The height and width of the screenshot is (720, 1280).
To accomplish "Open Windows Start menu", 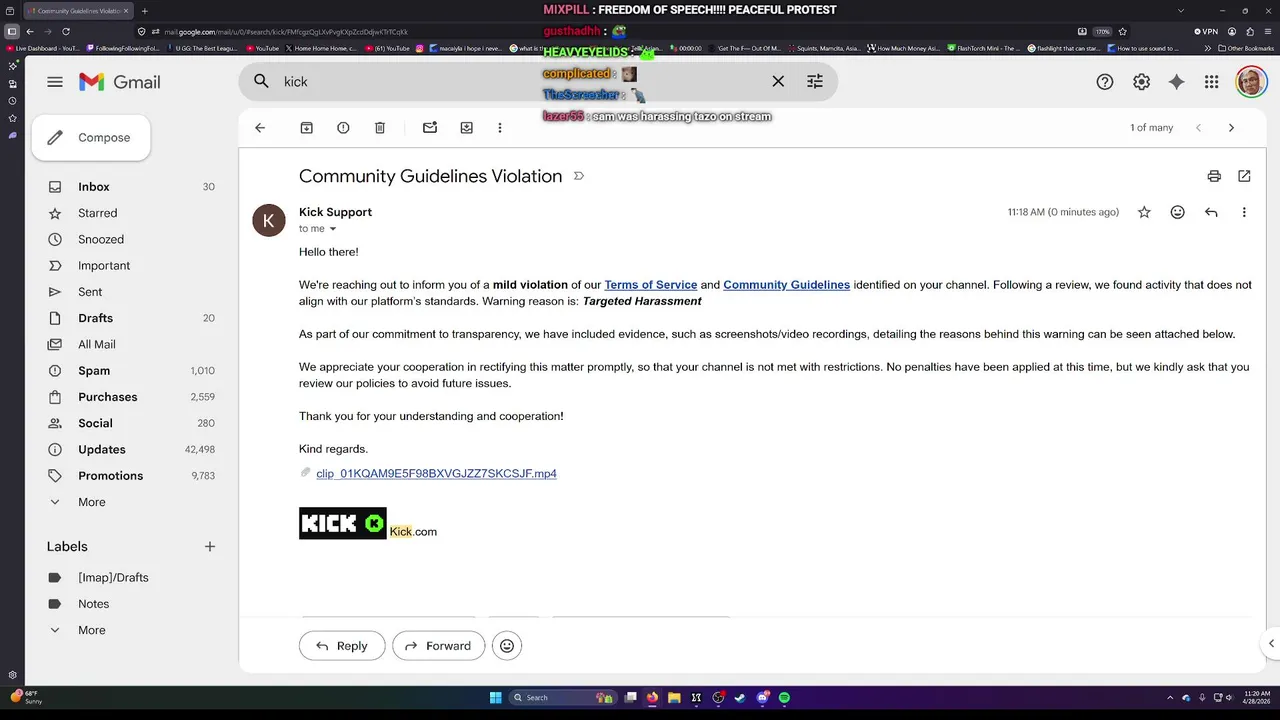I will pos(495,697).
